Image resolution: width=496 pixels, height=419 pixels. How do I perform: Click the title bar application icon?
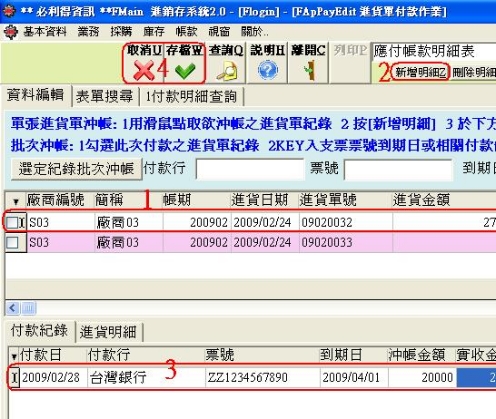point(8,11)
